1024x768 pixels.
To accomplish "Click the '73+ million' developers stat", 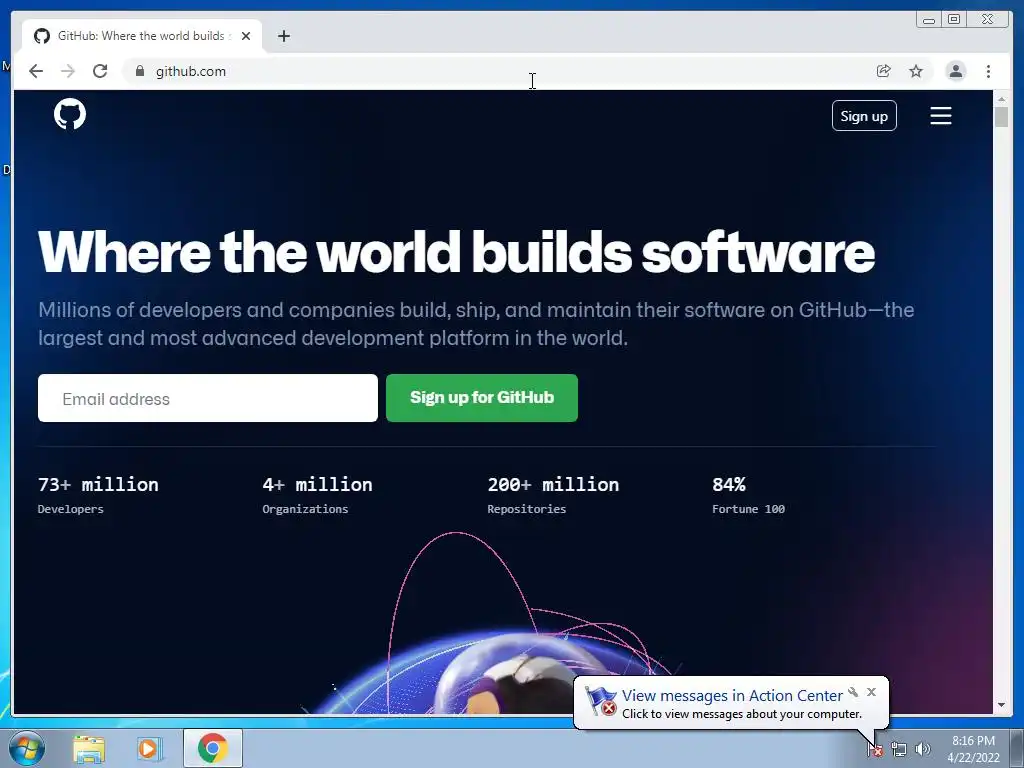I will point(98,485).
